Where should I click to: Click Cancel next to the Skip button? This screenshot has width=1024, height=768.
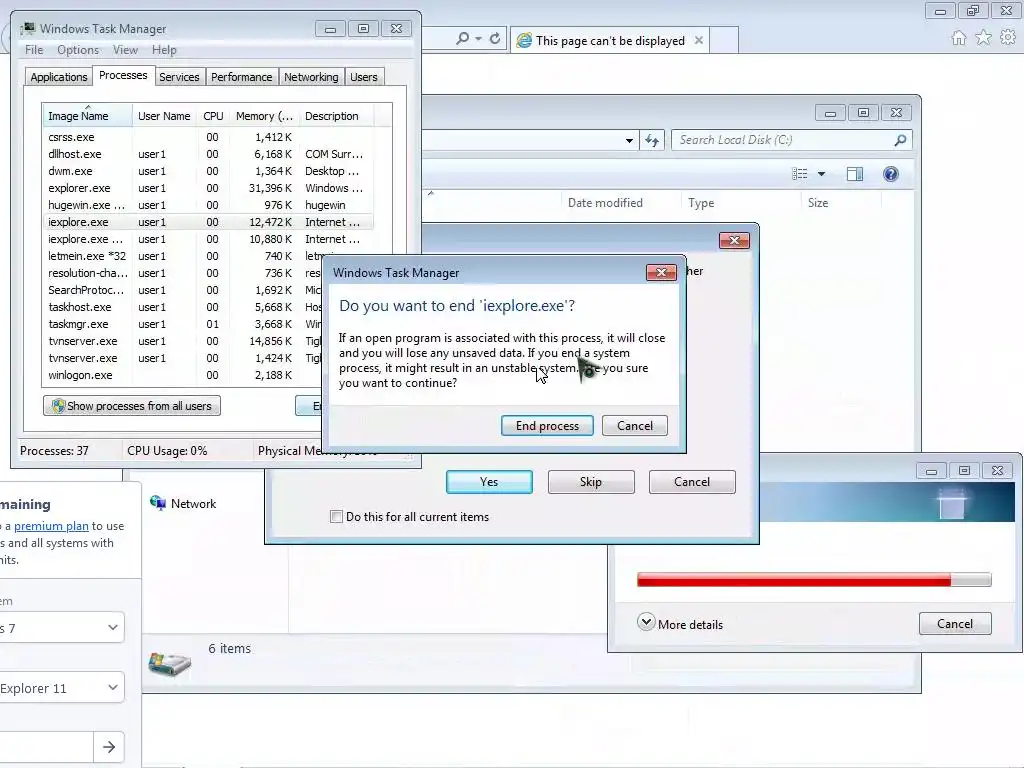click(692, 482)
